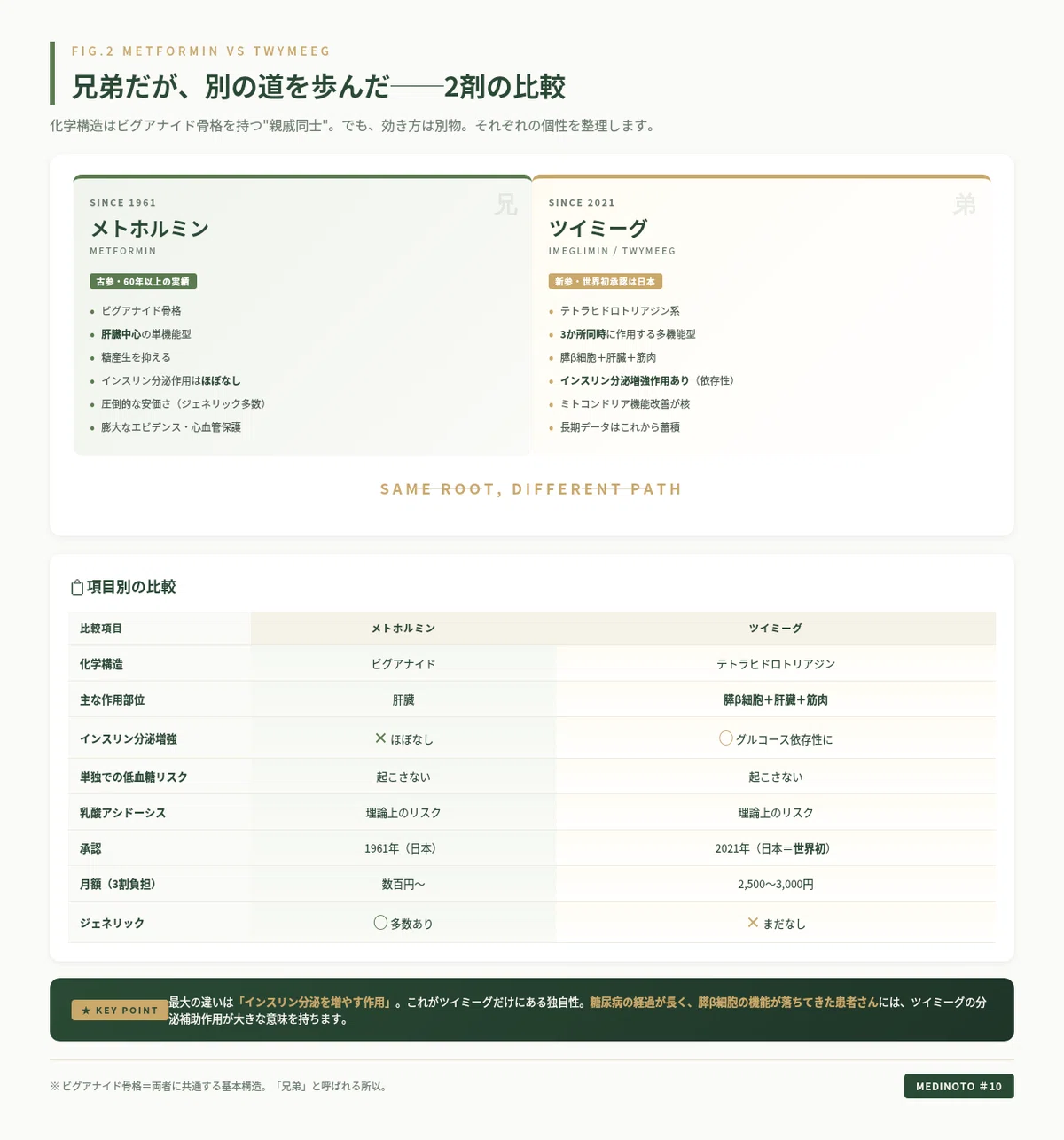The width and height of the screenshot is (1064, 1140).
Task: Click the bullet インスリン分泌増強作用あり（依存性）
Action: [x=650, y=380]
